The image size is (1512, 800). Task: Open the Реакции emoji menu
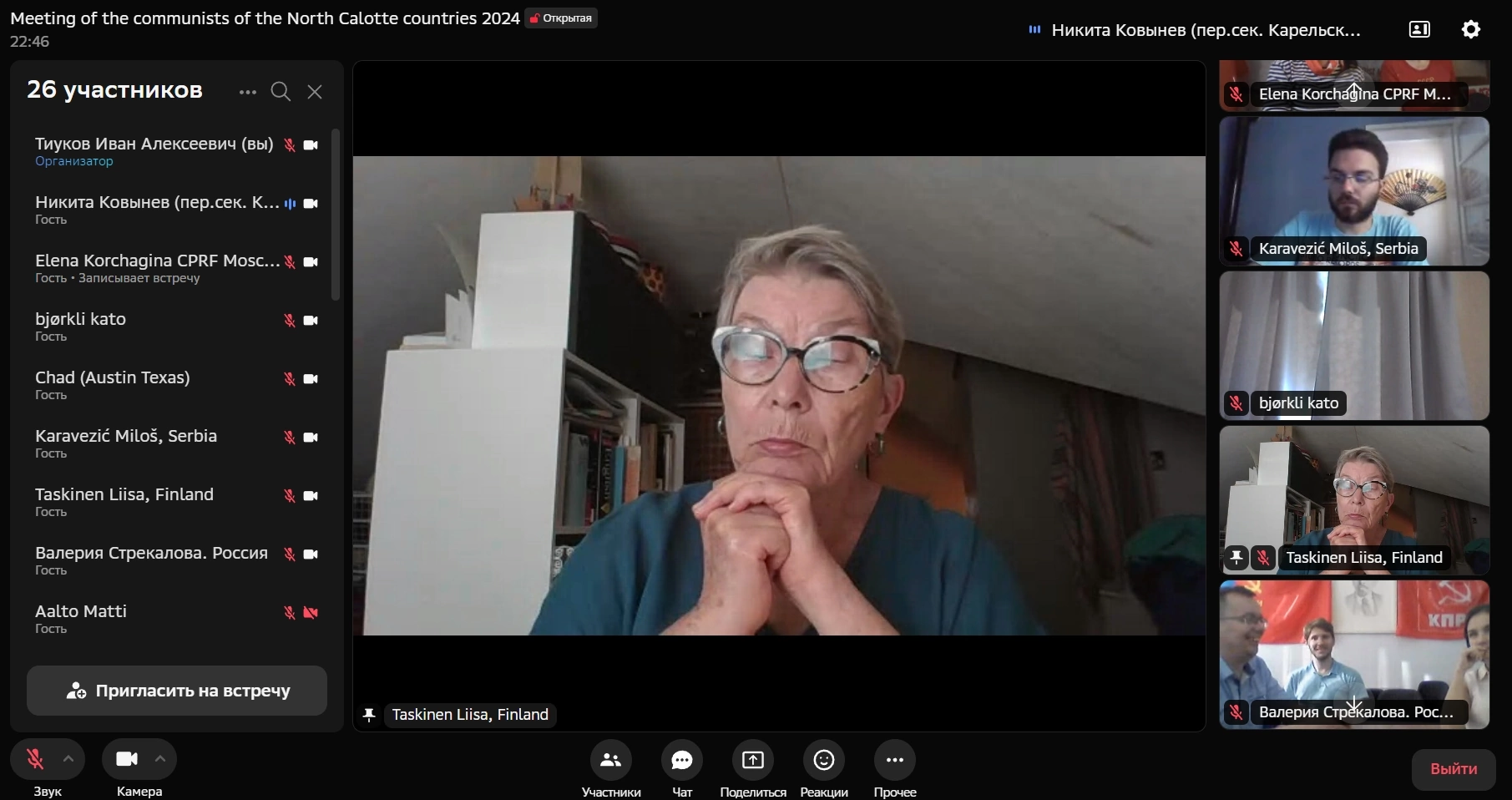(x=824, y=760)
